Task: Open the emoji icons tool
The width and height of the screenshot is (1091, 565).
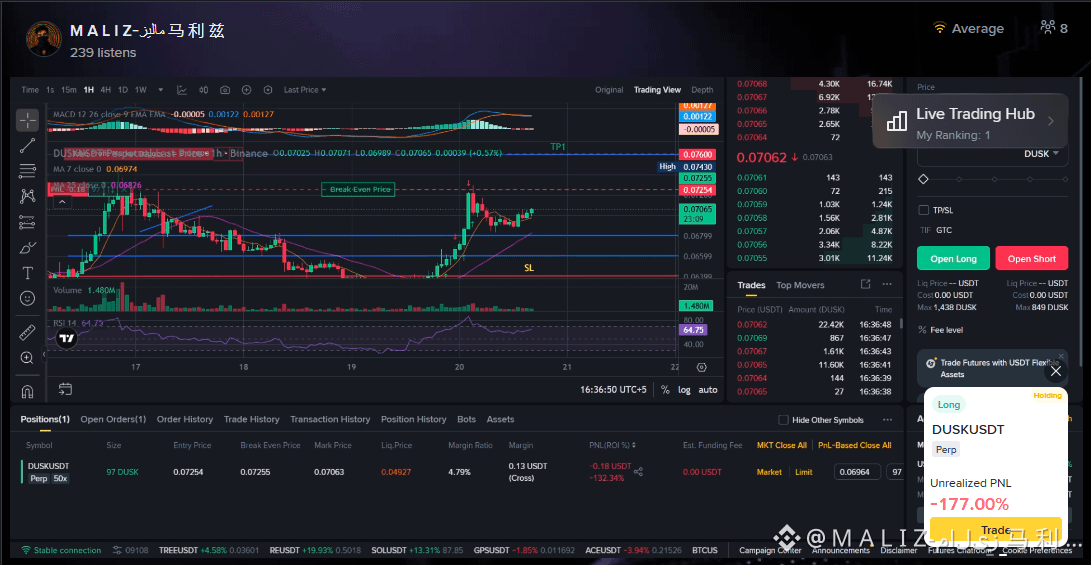Action: pos(27,298)
